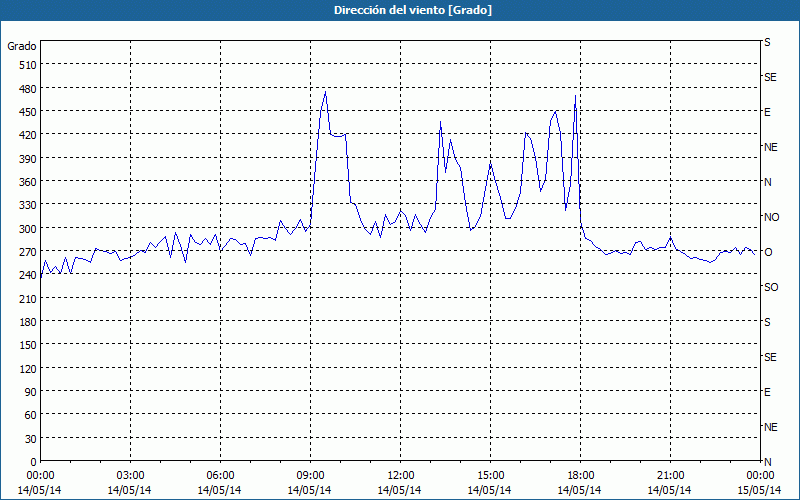
Task: Select the 18:00 time axis label
Action: point(580,476)
